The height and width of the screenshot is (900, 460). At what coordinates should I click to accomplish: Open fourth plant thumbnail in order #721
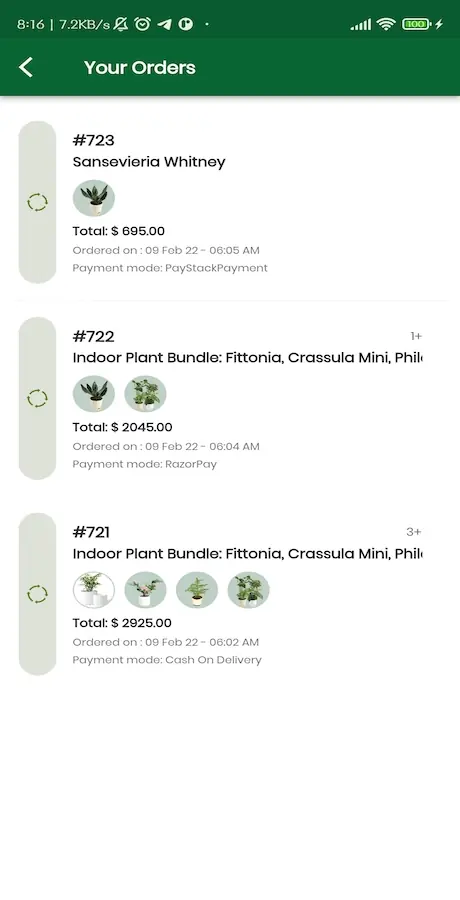pos(249,589)
